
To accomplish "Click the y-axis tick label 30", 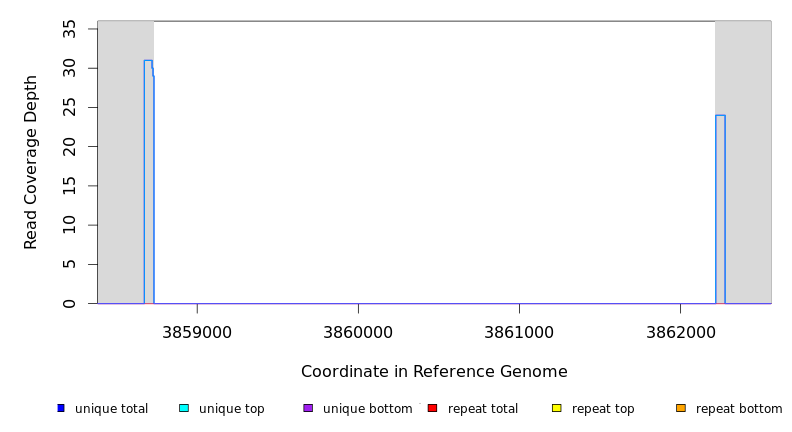I will pyautogui.click(x=69, y=68).
